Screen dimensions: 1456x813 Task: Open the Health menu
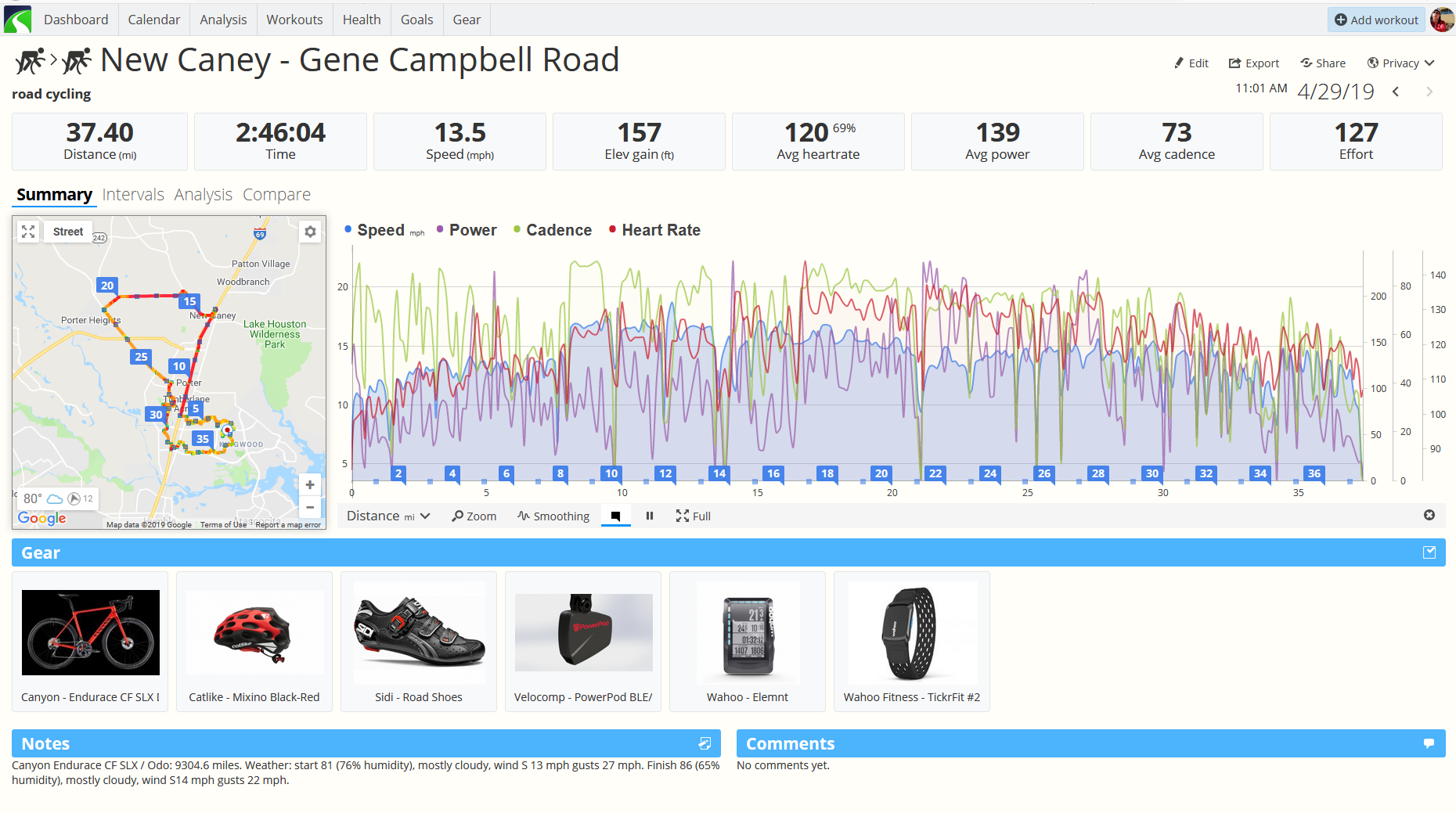click(x=361, y=20)
